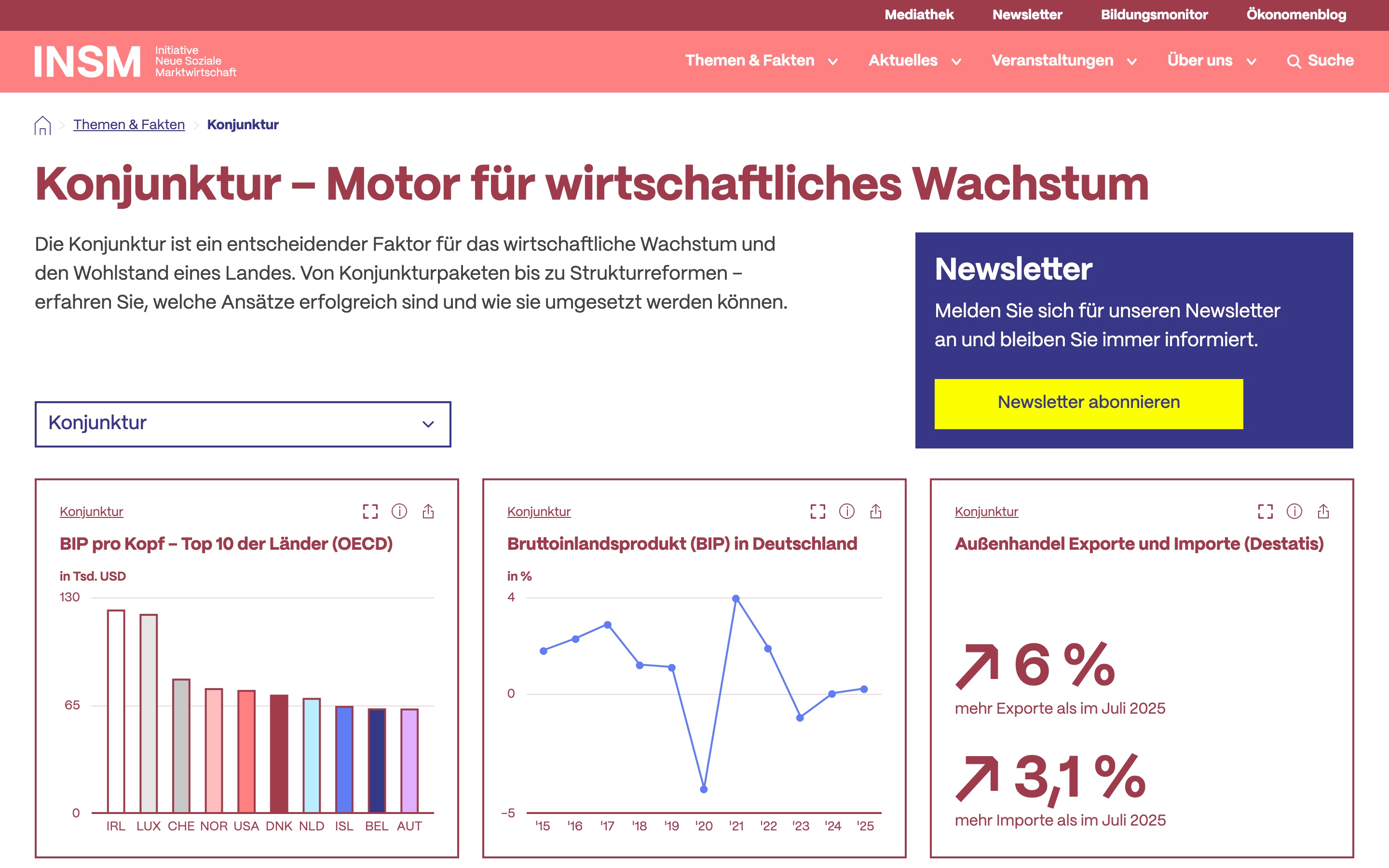Click the '20 data point on BIP line

[x=704, y=789]
